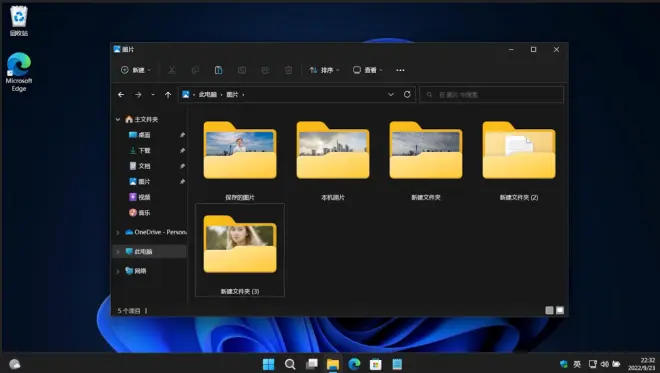Click the paste clipboard icon

pyautogui.click(x=218, y=70)
